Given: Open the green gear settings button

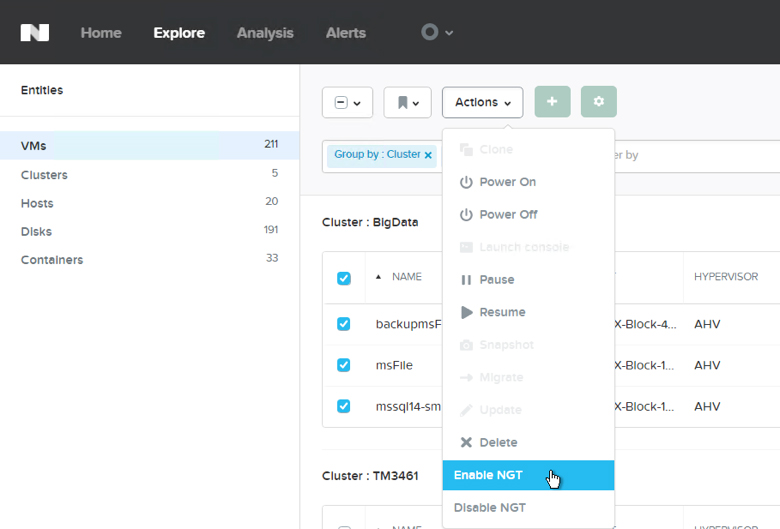Looking at the screenshot, I should 598,102.
